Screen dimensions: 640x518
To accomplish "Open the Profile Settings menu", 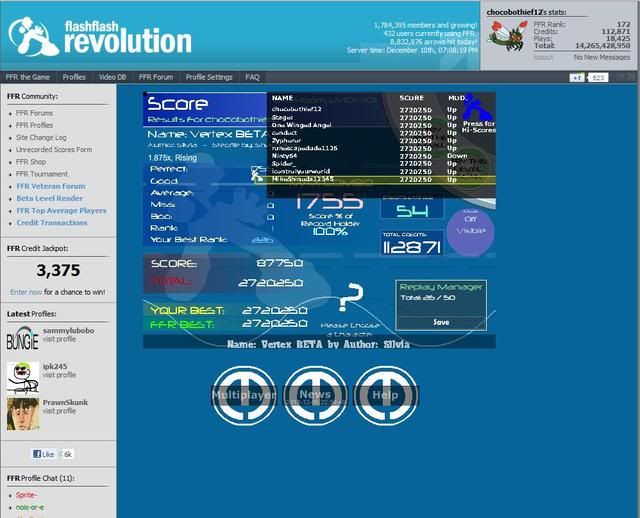I will pos(209,77).
